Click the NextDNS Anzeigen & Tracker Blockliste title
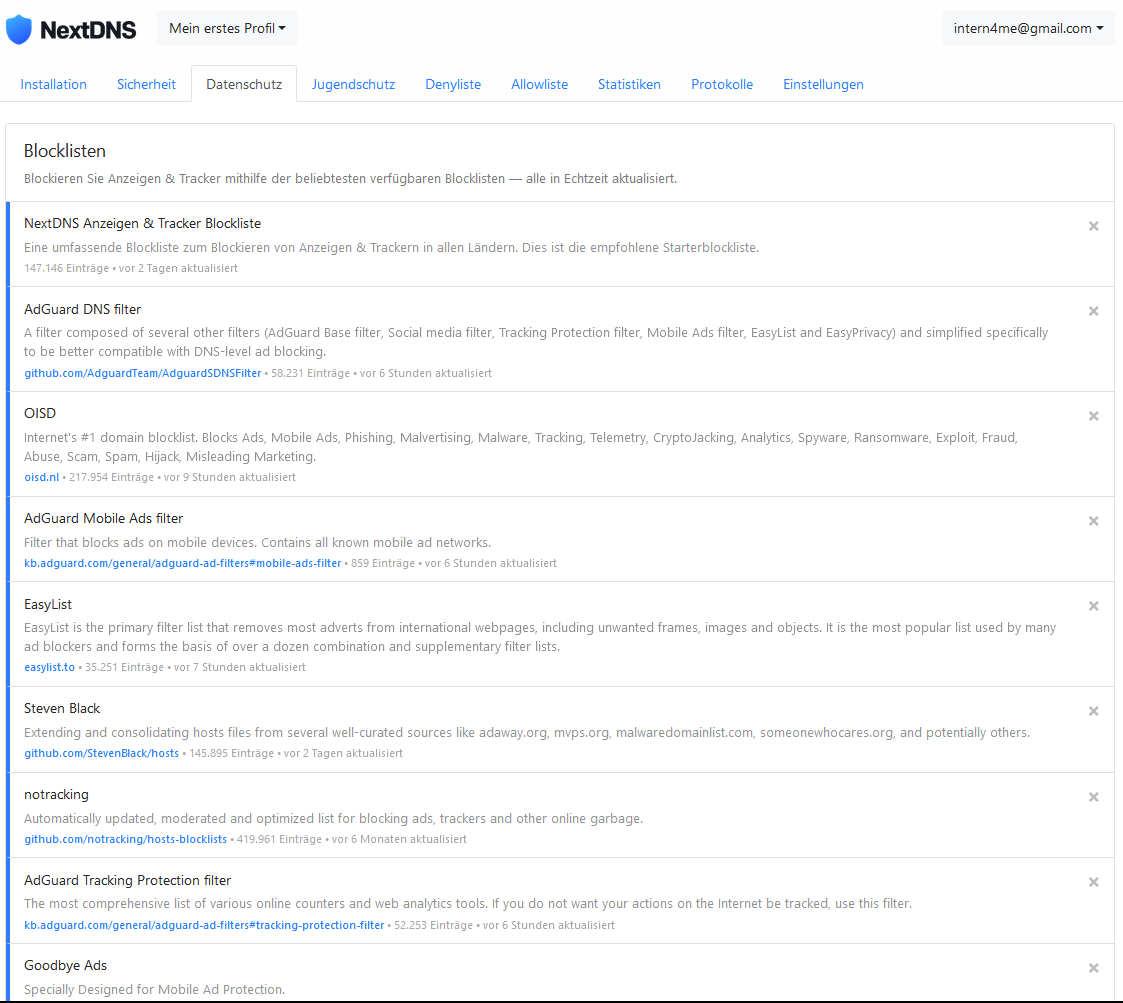The height and width of the screenshot is (1003, 1123). [143, 224]
